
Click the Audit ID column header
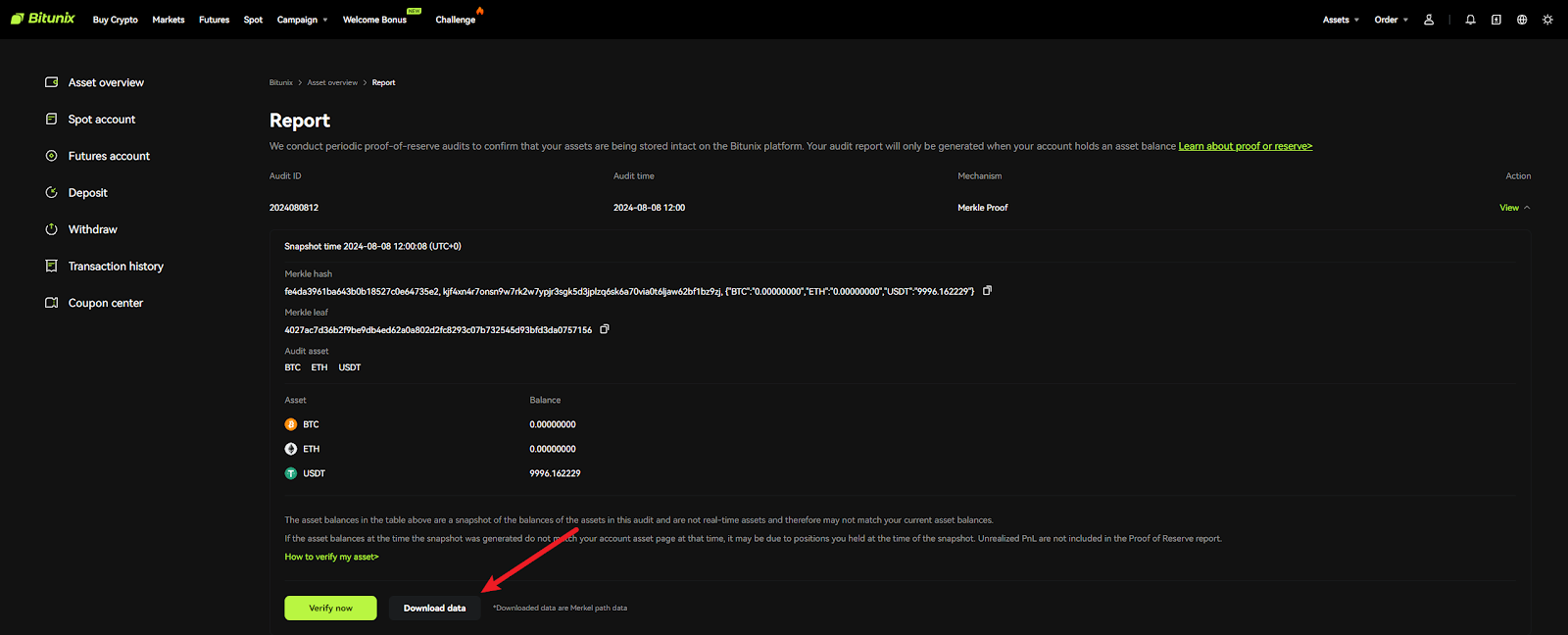pos(285,176)
